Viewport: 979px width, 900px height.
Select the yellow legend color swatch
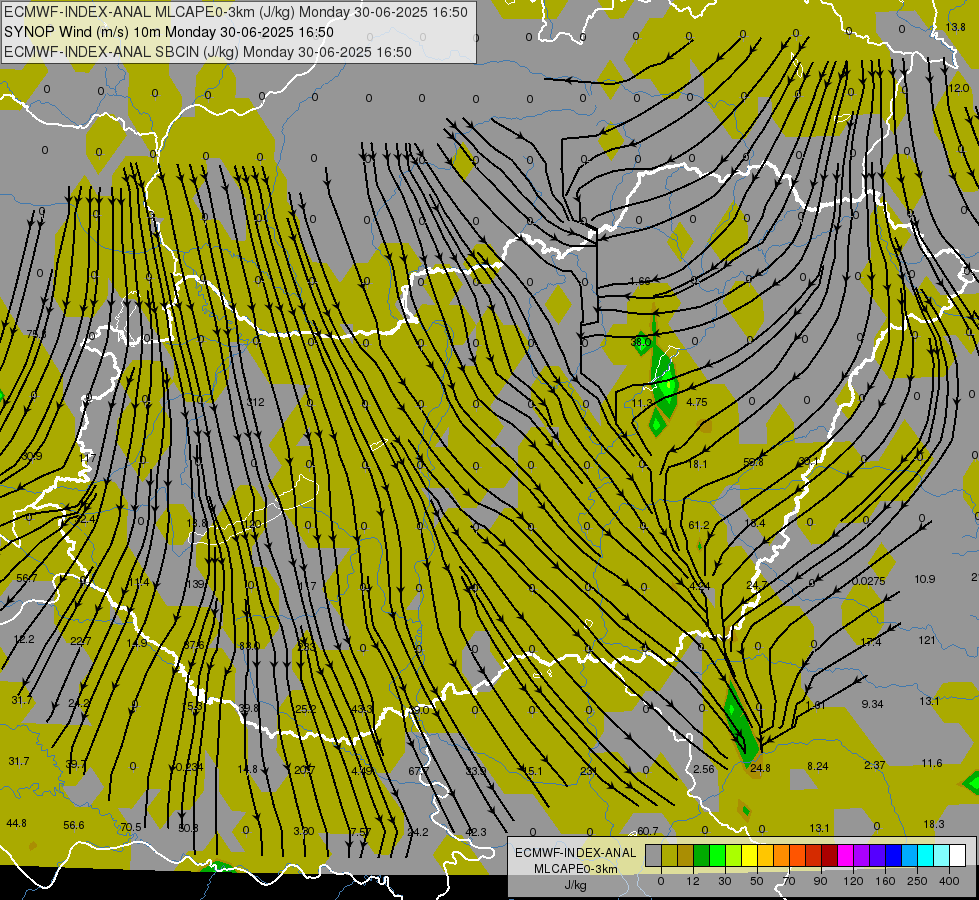(x=749, y=855)
